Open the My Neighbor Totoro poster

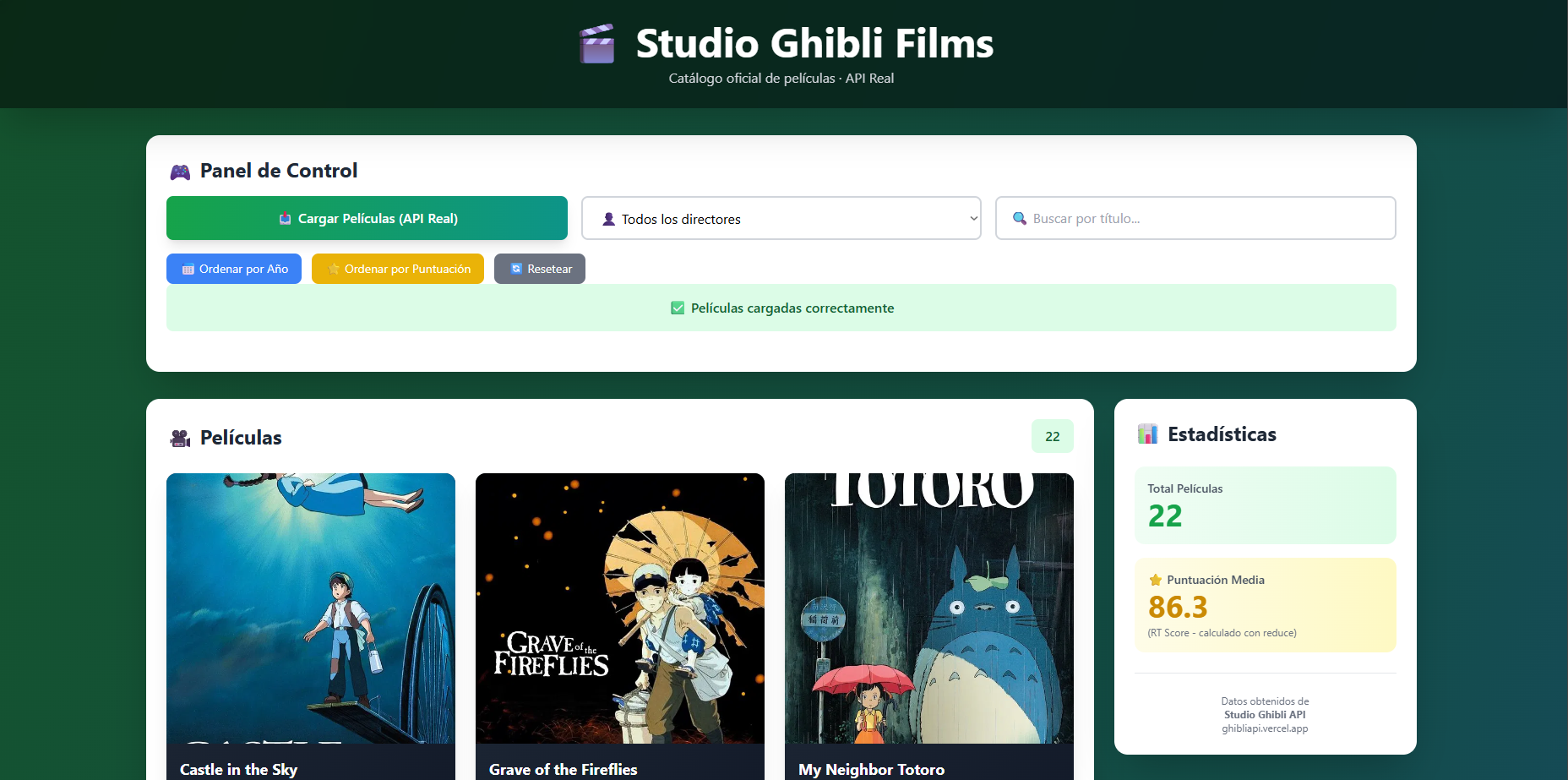point(929,608)
